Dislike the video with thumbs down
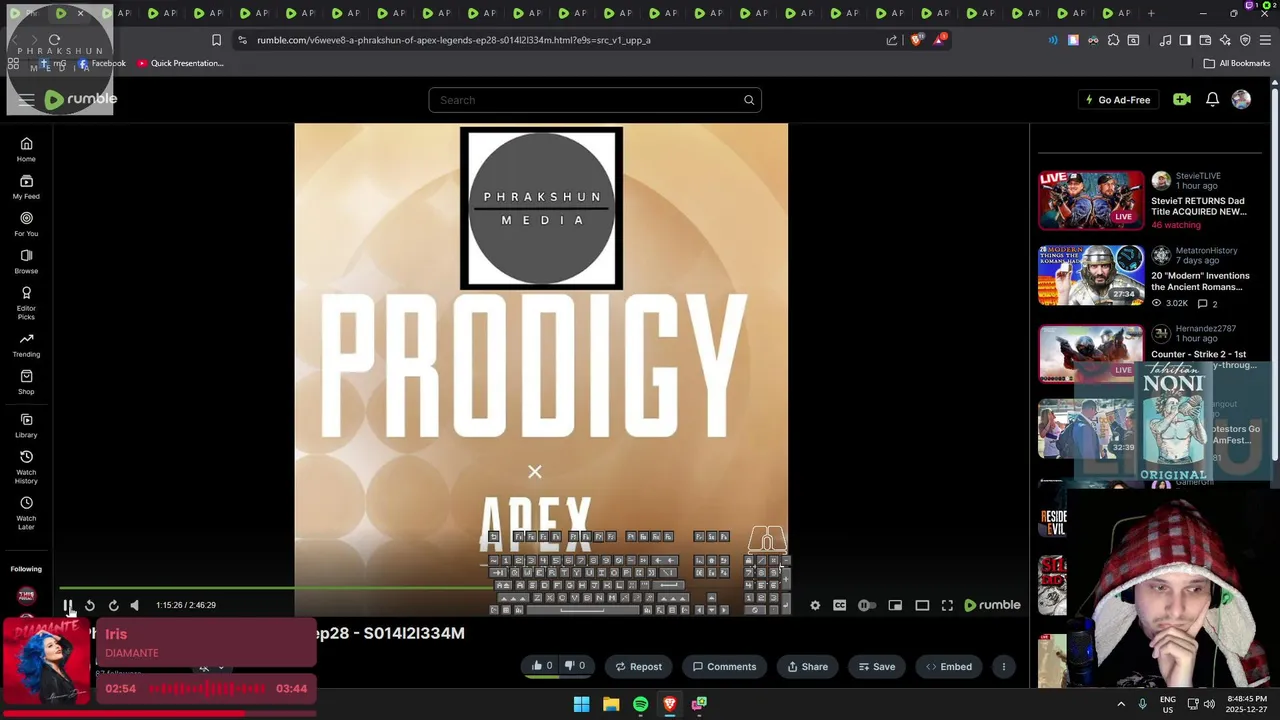 click(574, 666)
